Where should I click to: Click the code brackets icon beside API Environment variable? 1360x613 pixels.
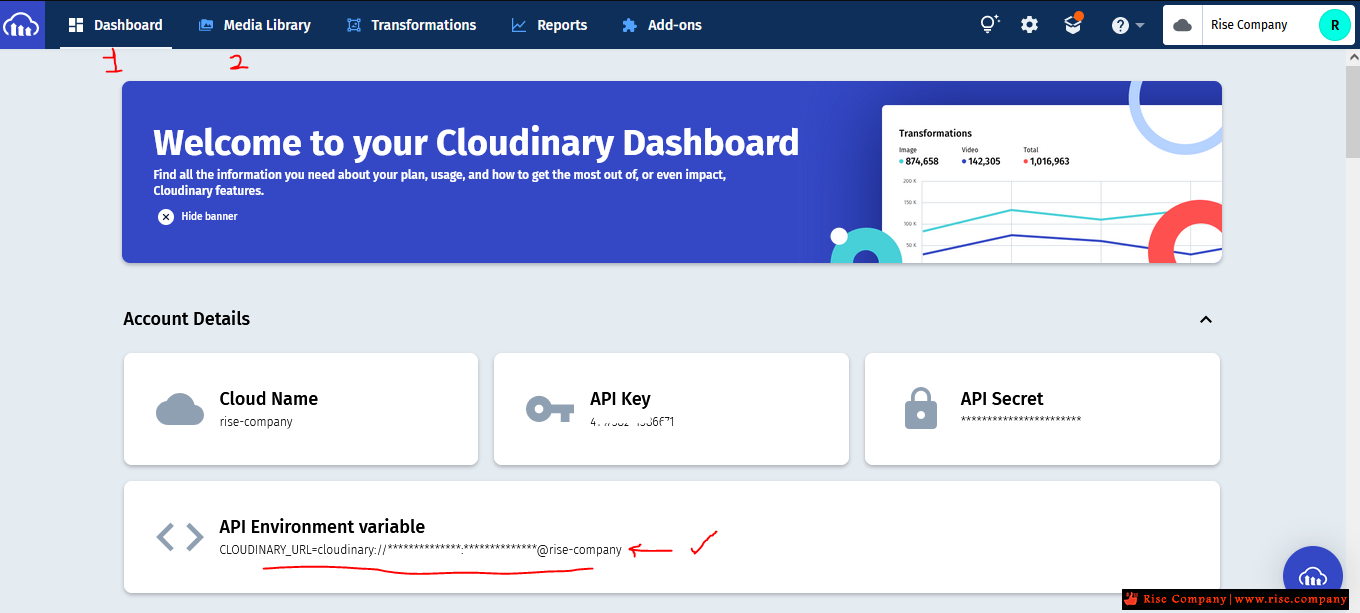tap(180, 537)
